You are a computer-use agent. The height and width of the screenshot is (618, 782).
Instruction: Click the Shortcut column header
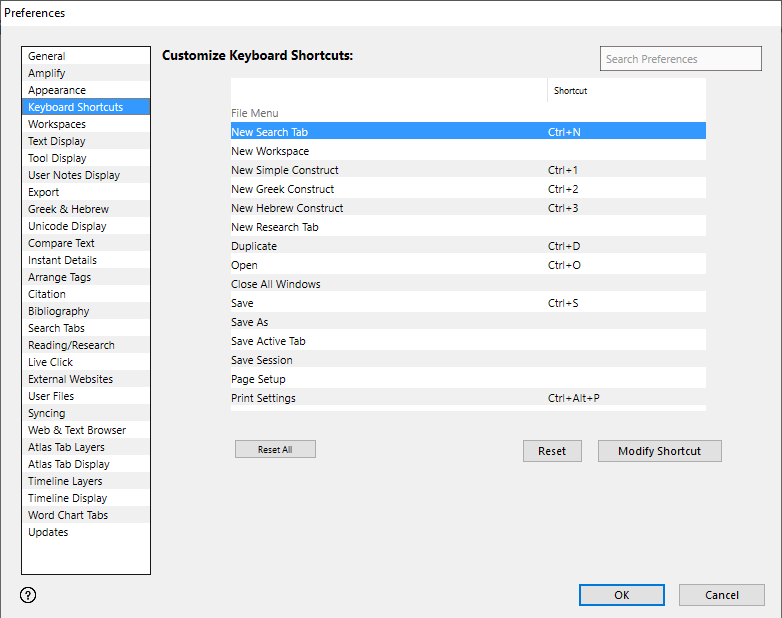pyautogui.click(x=571, y=91)
